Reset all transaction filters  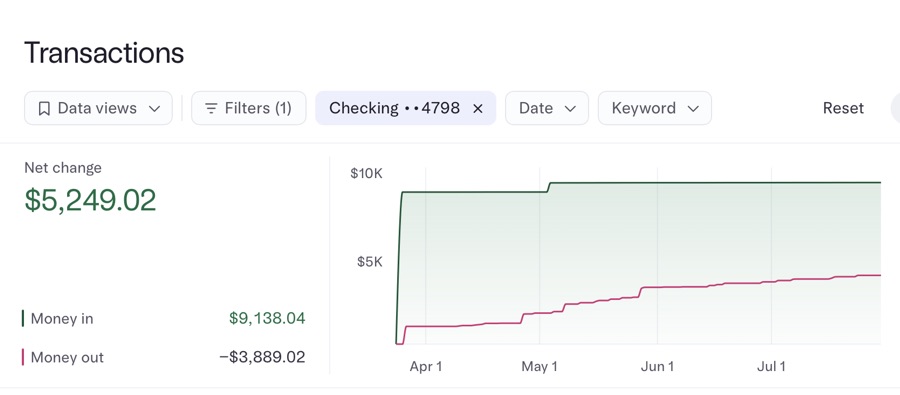(843, 108)
